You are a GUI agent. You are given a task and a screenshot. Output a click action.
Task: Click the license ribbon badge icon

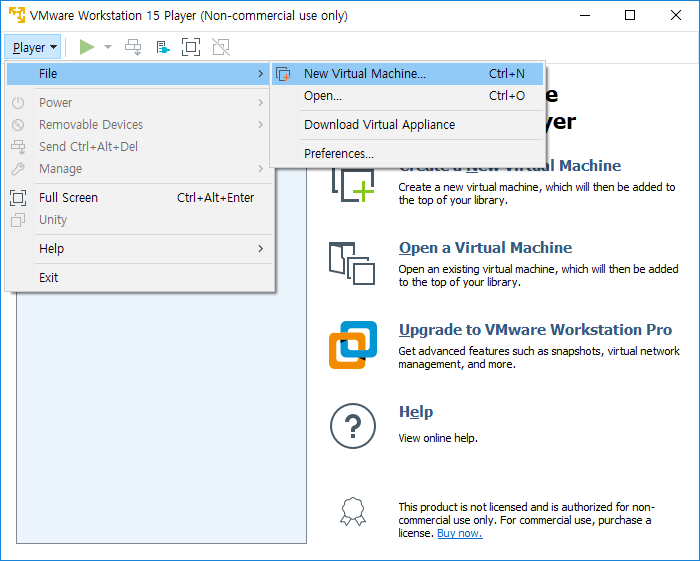pos(353,511)
